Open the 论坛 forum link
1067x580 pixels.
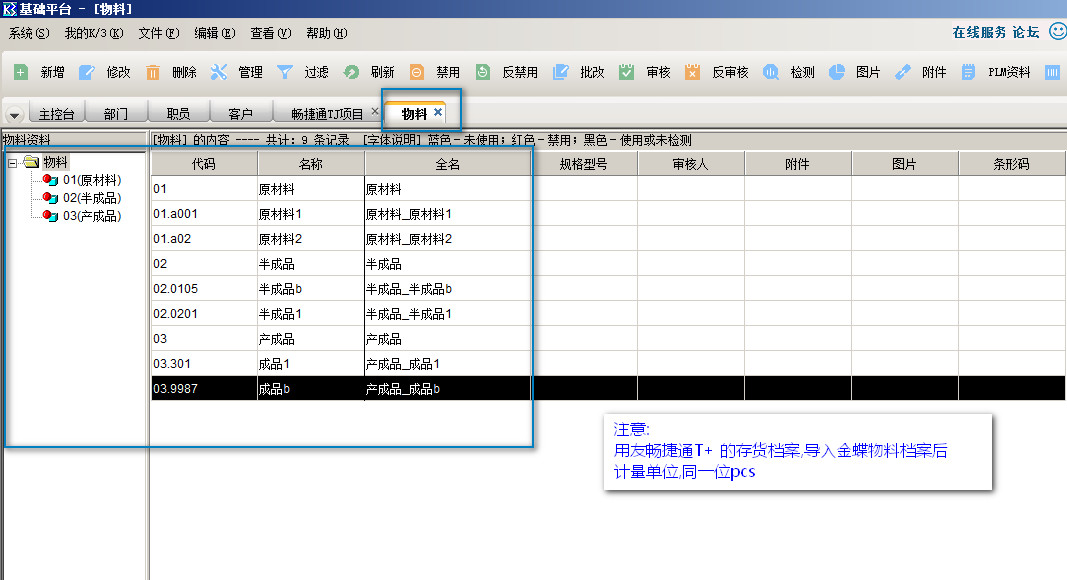(x=1026, y=33)
